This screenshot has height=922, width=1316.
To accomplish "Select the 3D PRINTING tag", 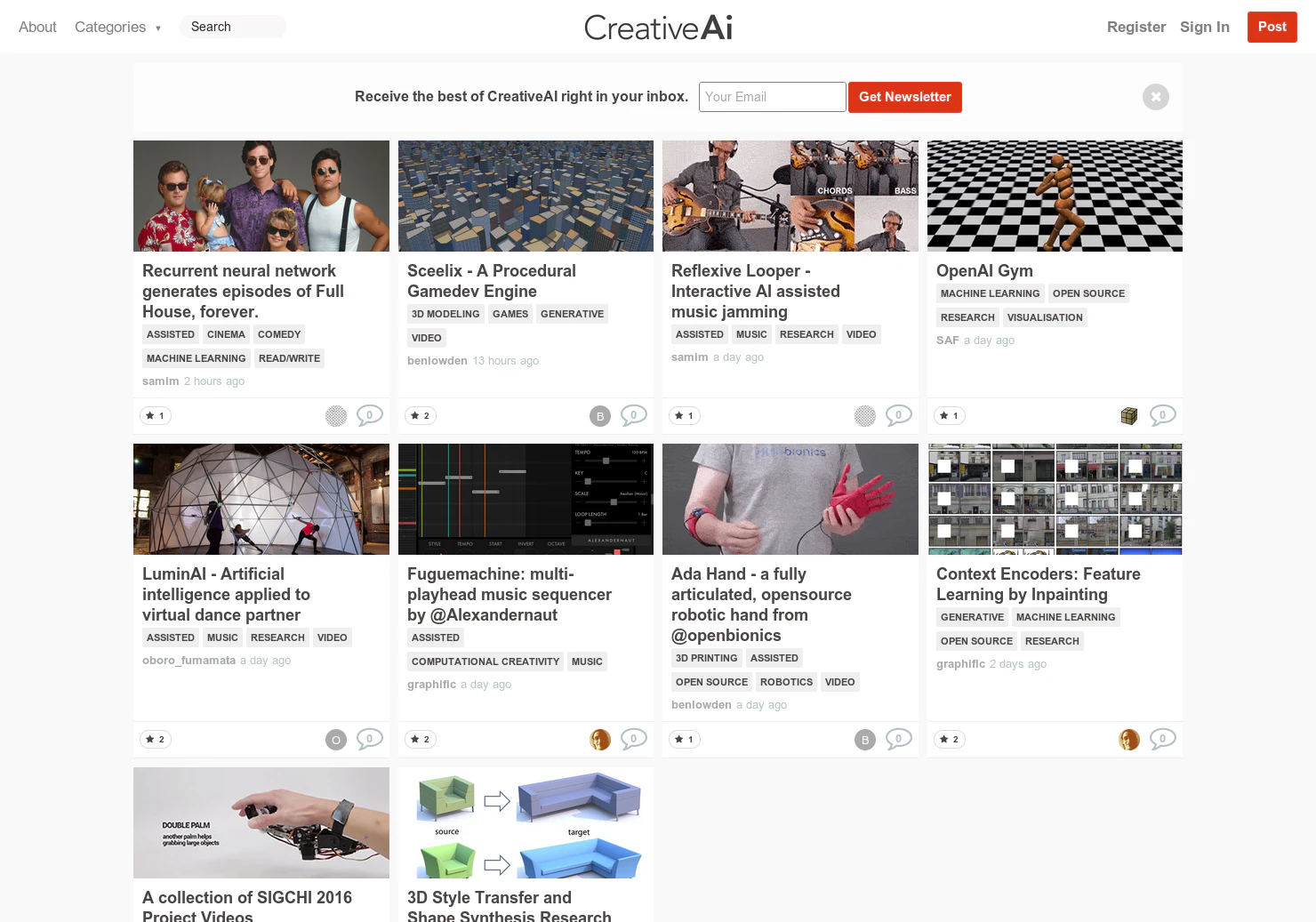I will tap(706, 658).
